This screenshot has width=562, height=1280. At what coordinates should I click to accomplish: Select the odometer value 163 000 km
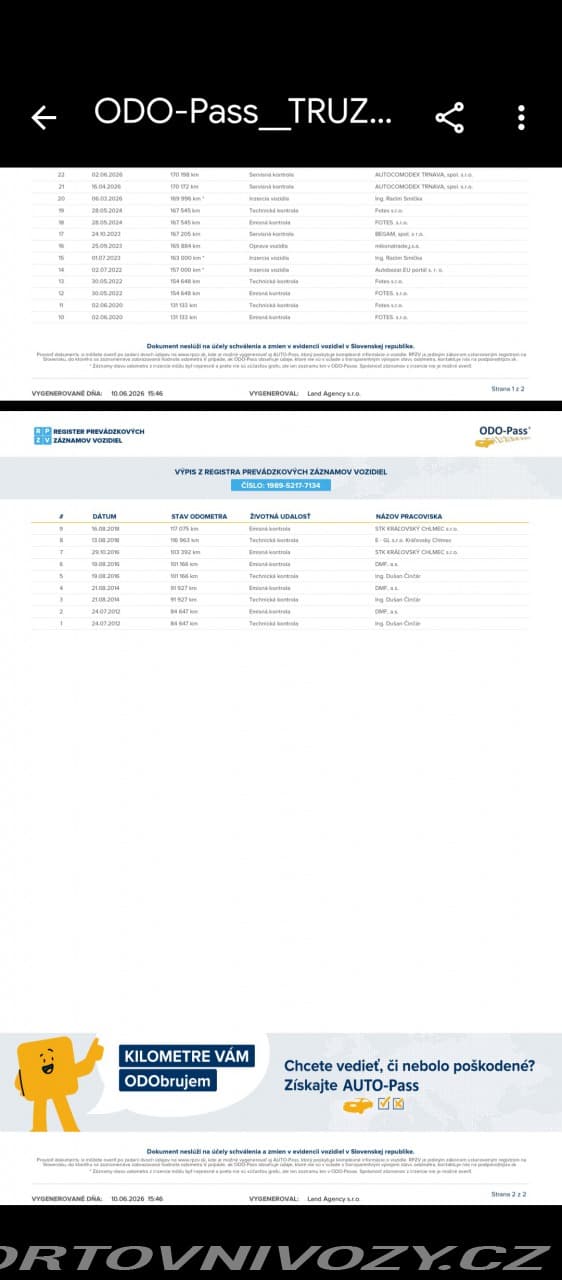point(187,258)
